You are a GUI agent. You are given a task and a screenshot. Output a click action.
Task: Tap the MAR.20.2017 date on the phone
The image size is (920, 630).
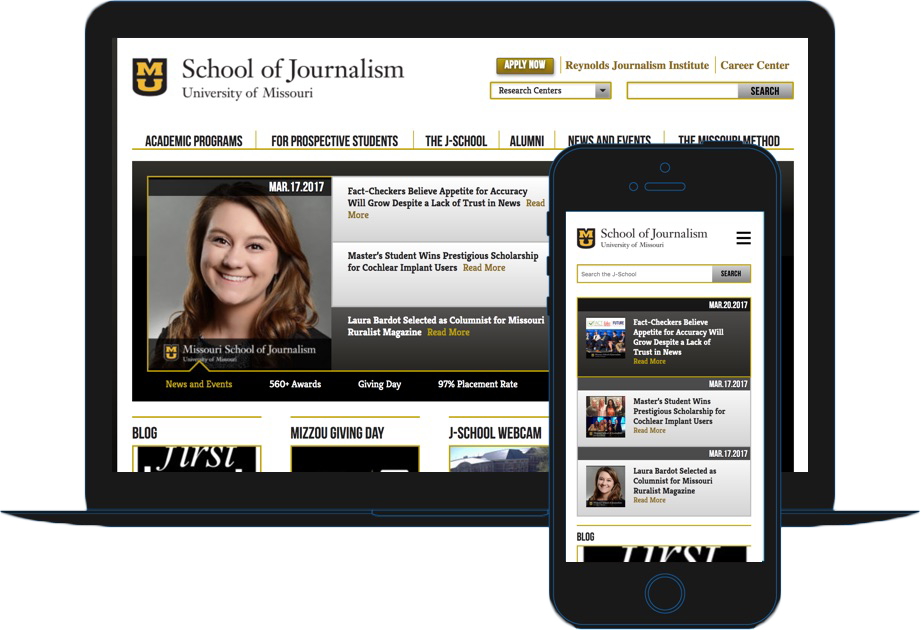[x=728, y=305]
